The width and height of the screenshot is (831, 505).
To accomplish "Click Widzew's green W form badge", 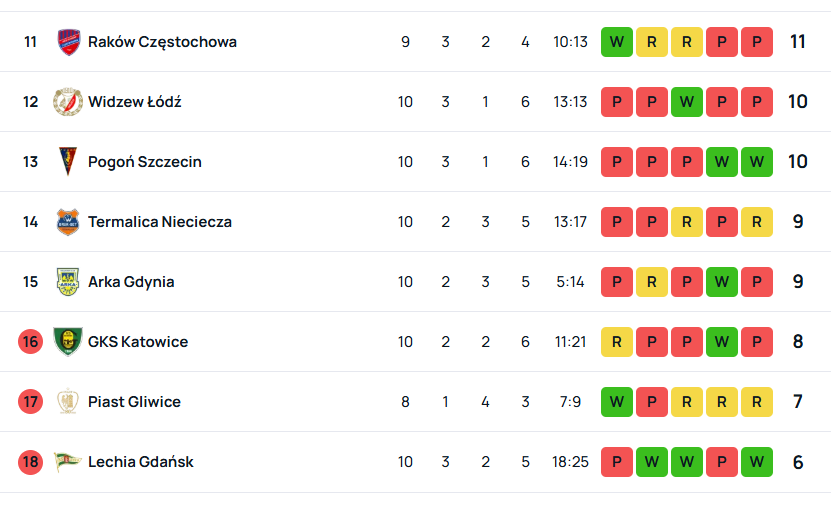I will pos(687,102).
